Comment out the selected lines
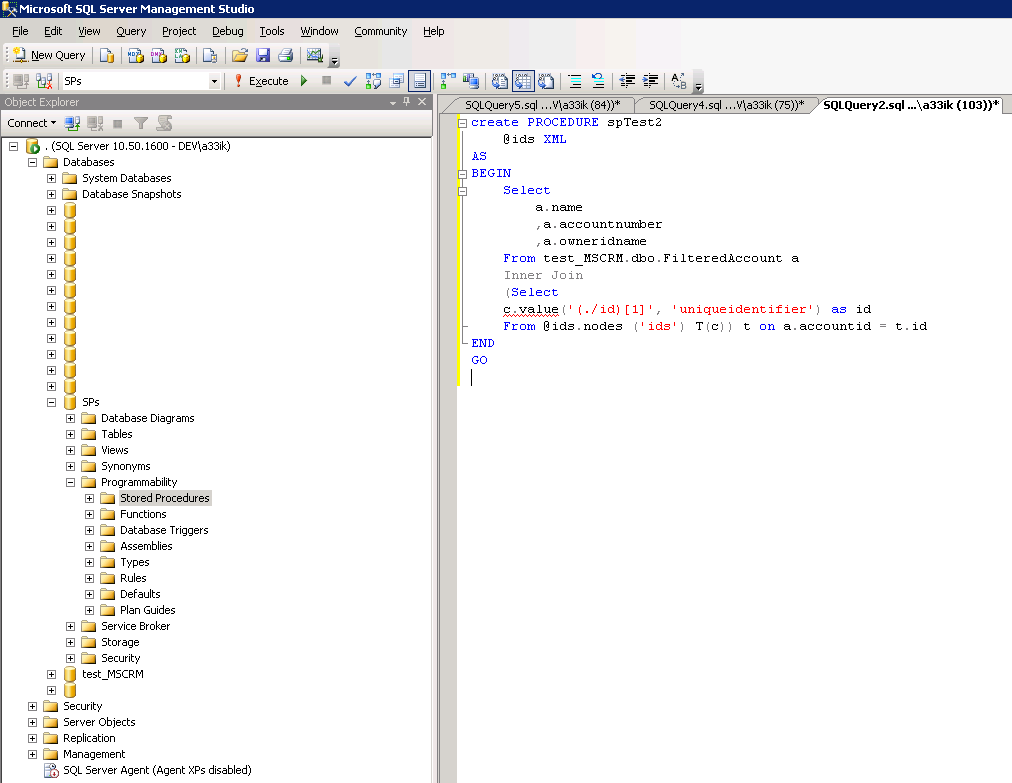The image size is (1012, 783). [574, 81]
